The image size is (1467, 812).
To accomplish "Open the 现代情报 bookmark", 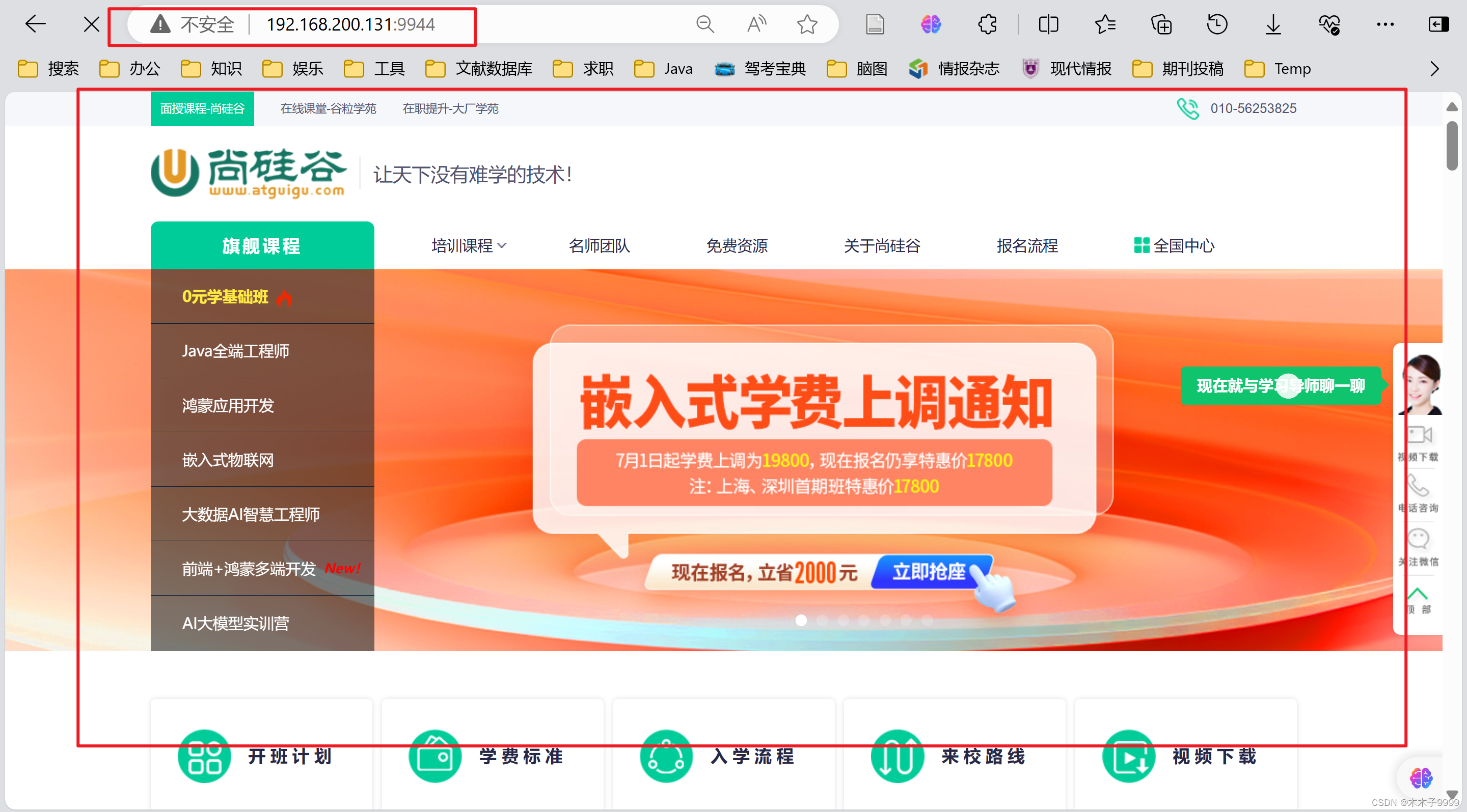I will (1066, 69).
